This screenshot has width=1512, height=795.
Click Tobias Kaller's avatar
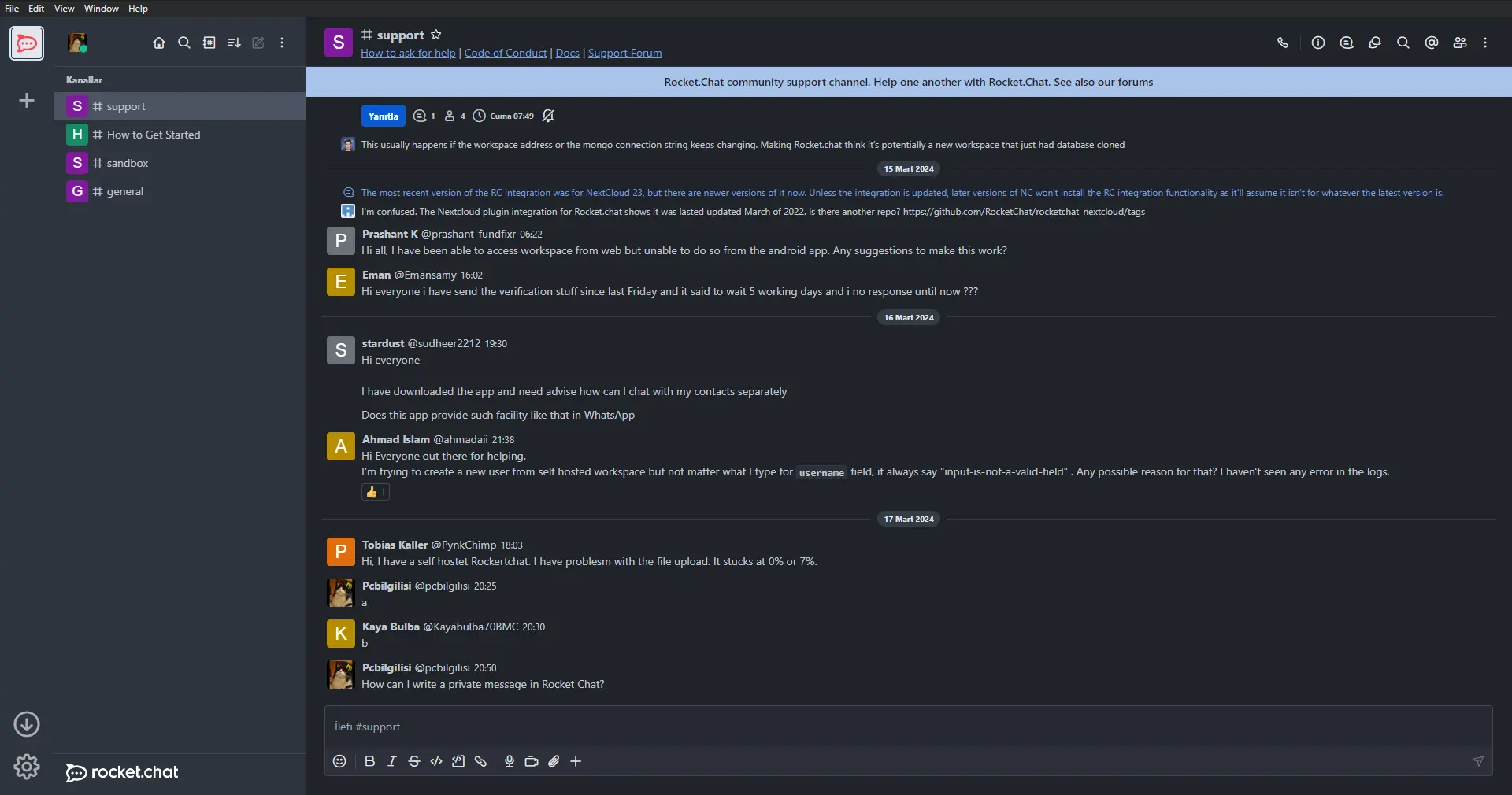pyautogui.click(x=340, y=552)
